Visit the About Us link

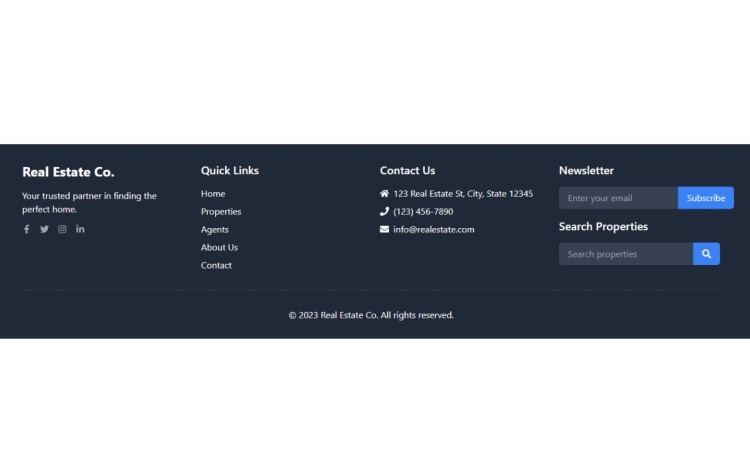tap(219, 247)
